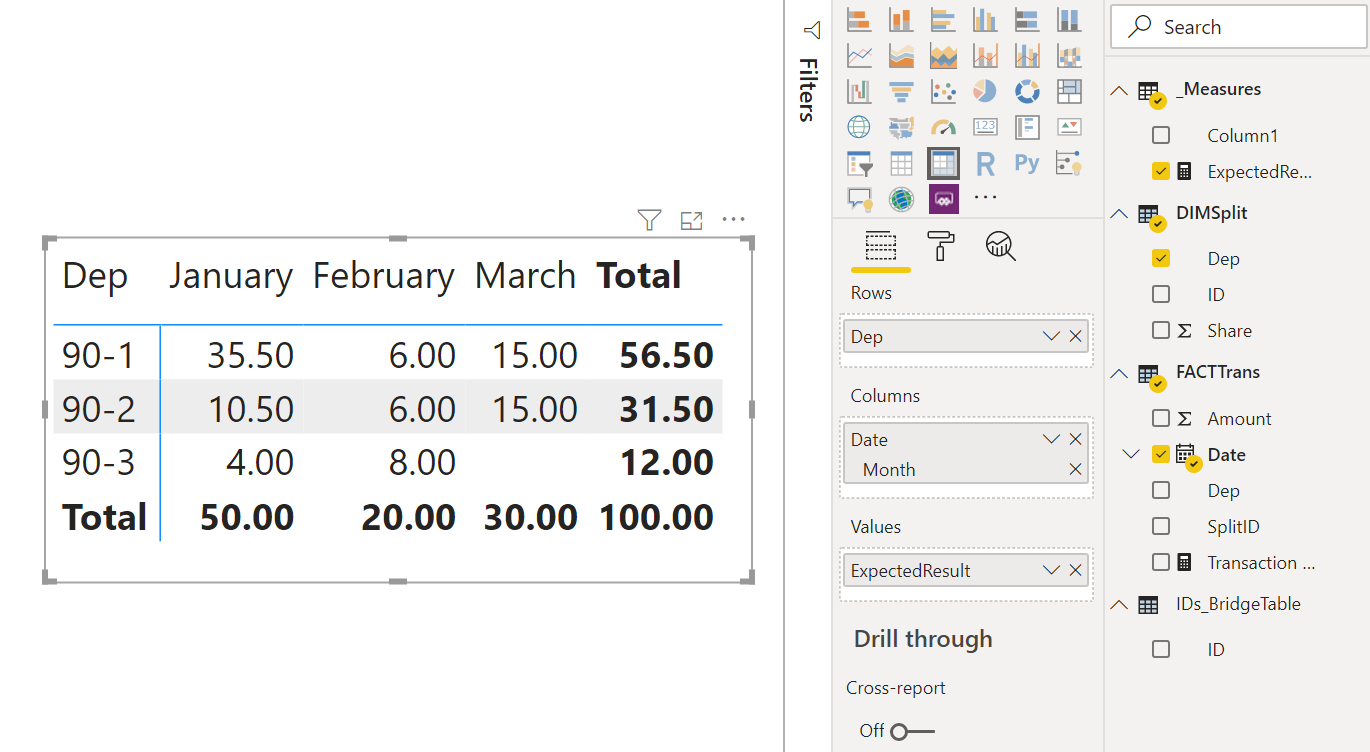Image resolution: width=1370 pixels, height=752 pixels.
Task: Uncheck the ExpectedRe... measure checkbox
Action: (1161, 171)
